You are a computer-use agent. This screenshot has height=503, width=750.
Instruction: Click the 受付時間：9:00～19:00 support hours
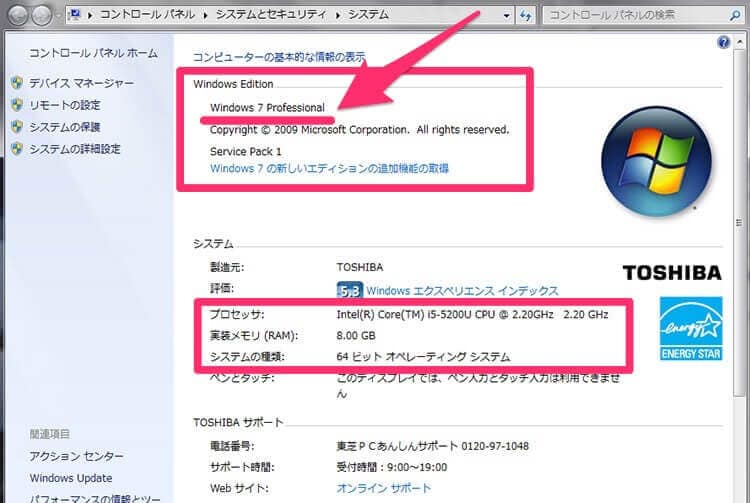click(392, 467)
